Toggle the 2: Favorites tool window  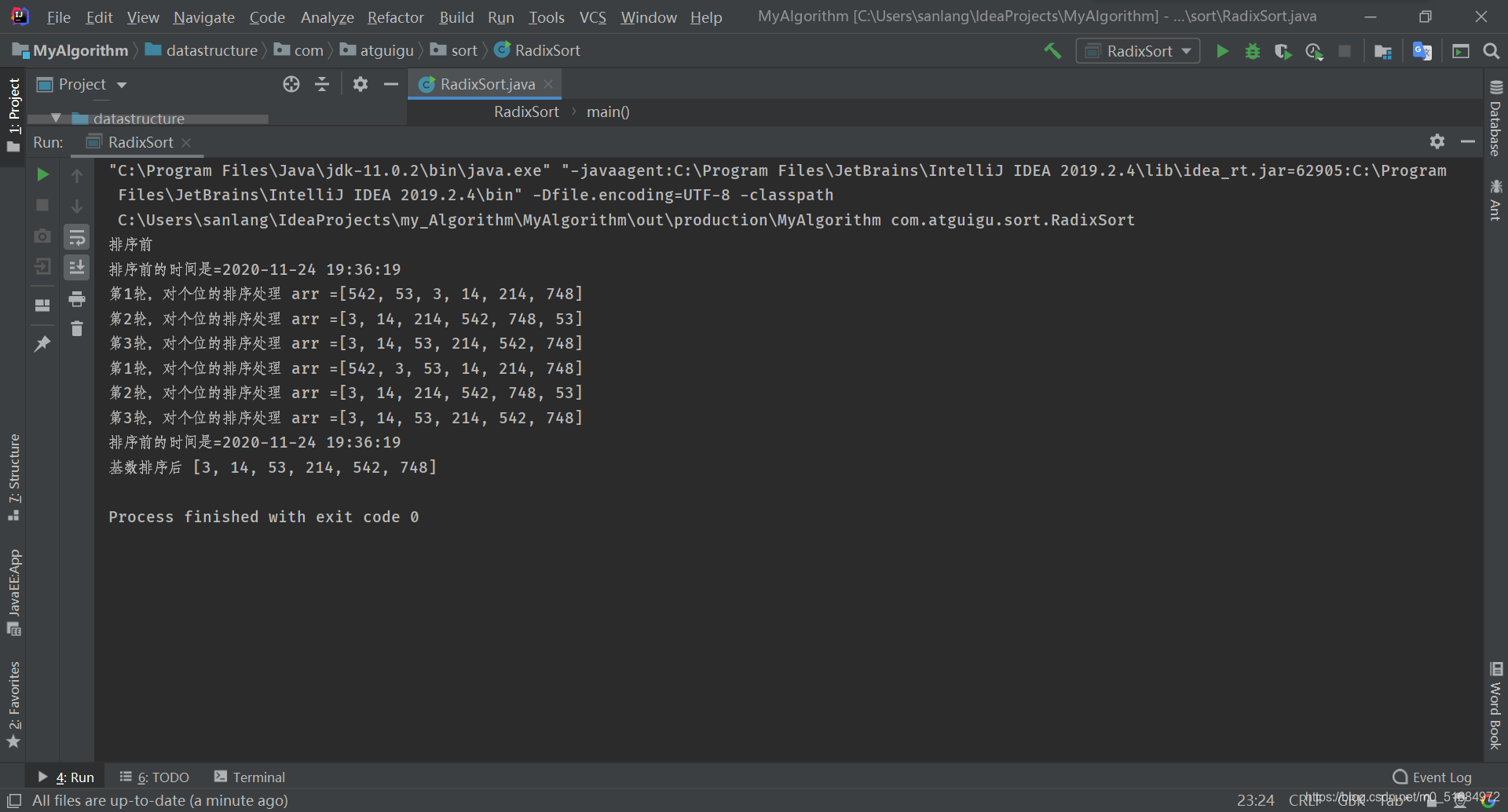[13, 704]
